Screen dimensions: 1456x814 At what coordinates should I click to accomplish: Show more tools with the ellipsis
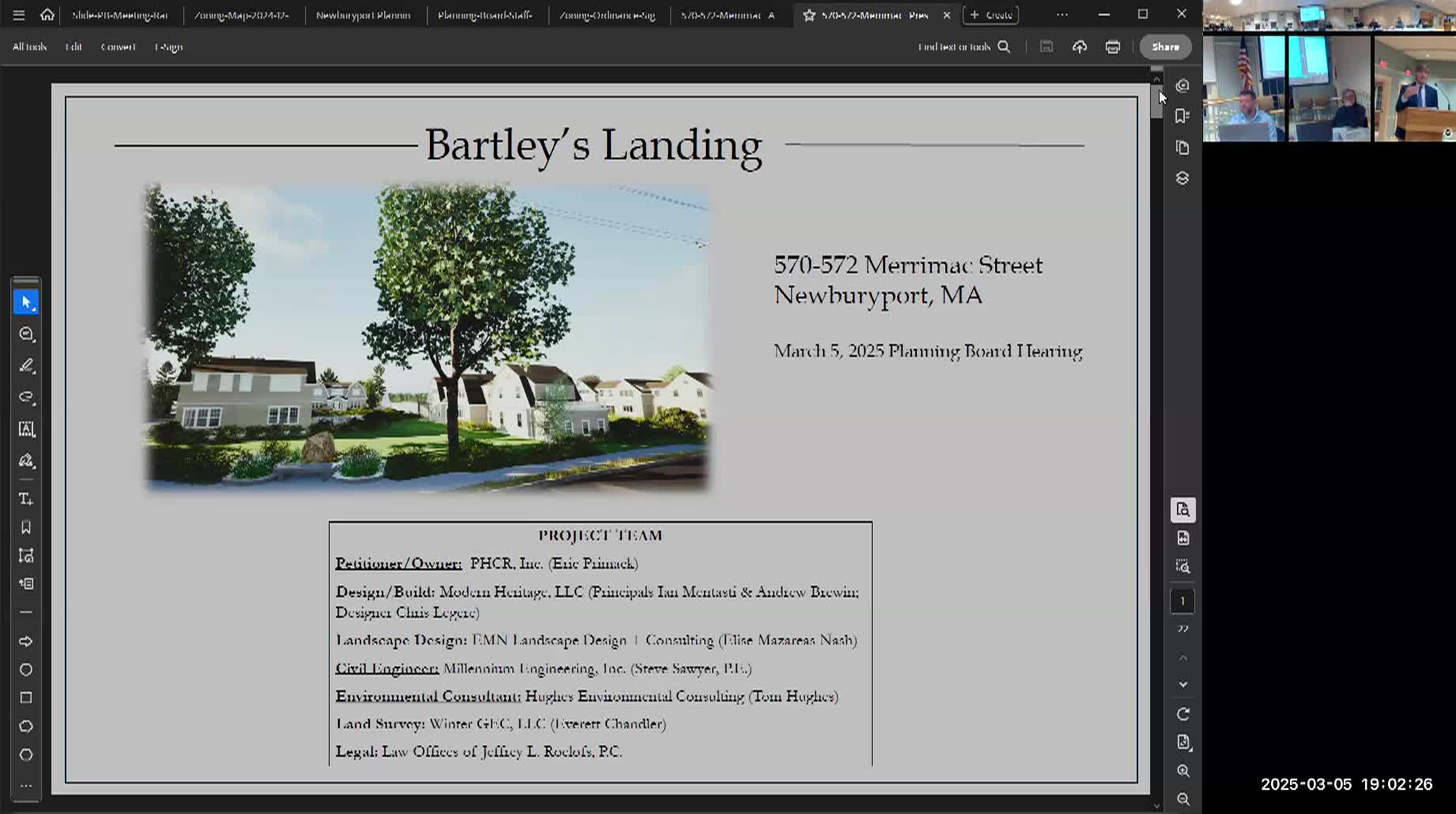26,786
